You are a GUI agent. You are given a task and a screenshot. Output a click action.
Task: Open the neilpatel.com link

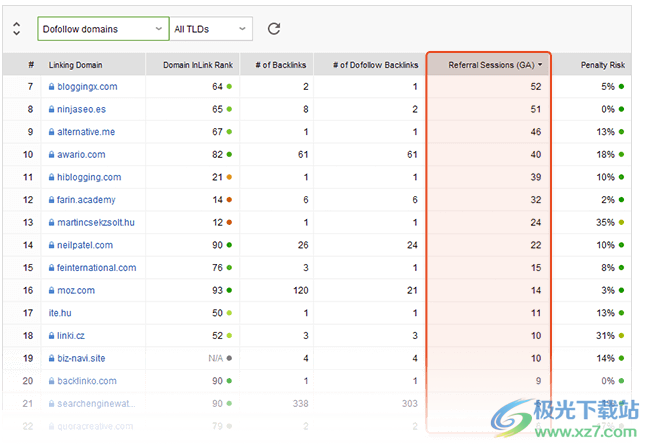point(85,245)
